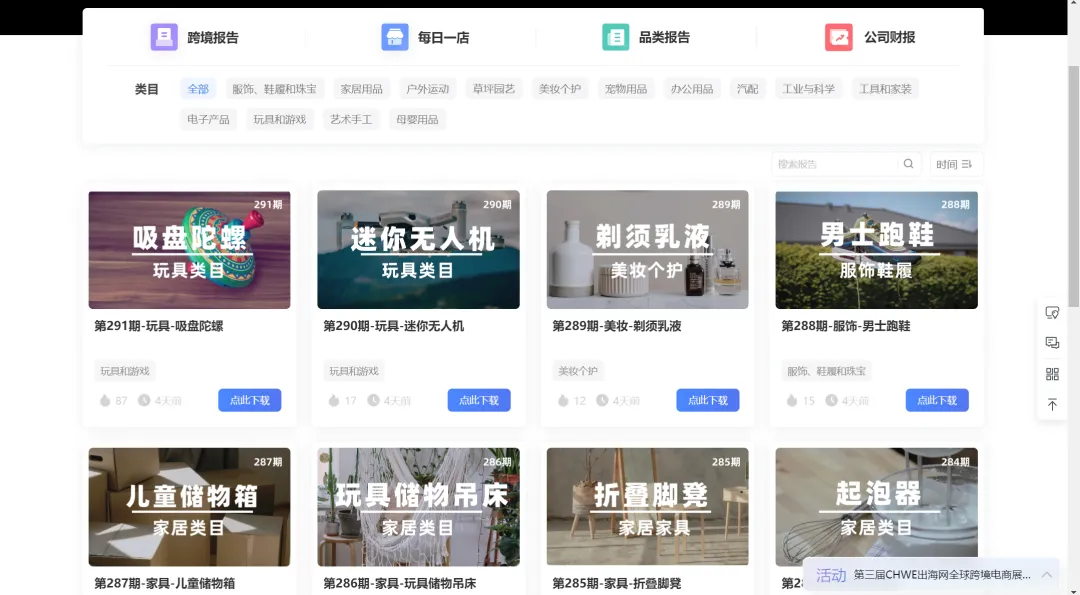1080x595 pixels.
Task: Filter by 电子产品 category
Action: 208,119
